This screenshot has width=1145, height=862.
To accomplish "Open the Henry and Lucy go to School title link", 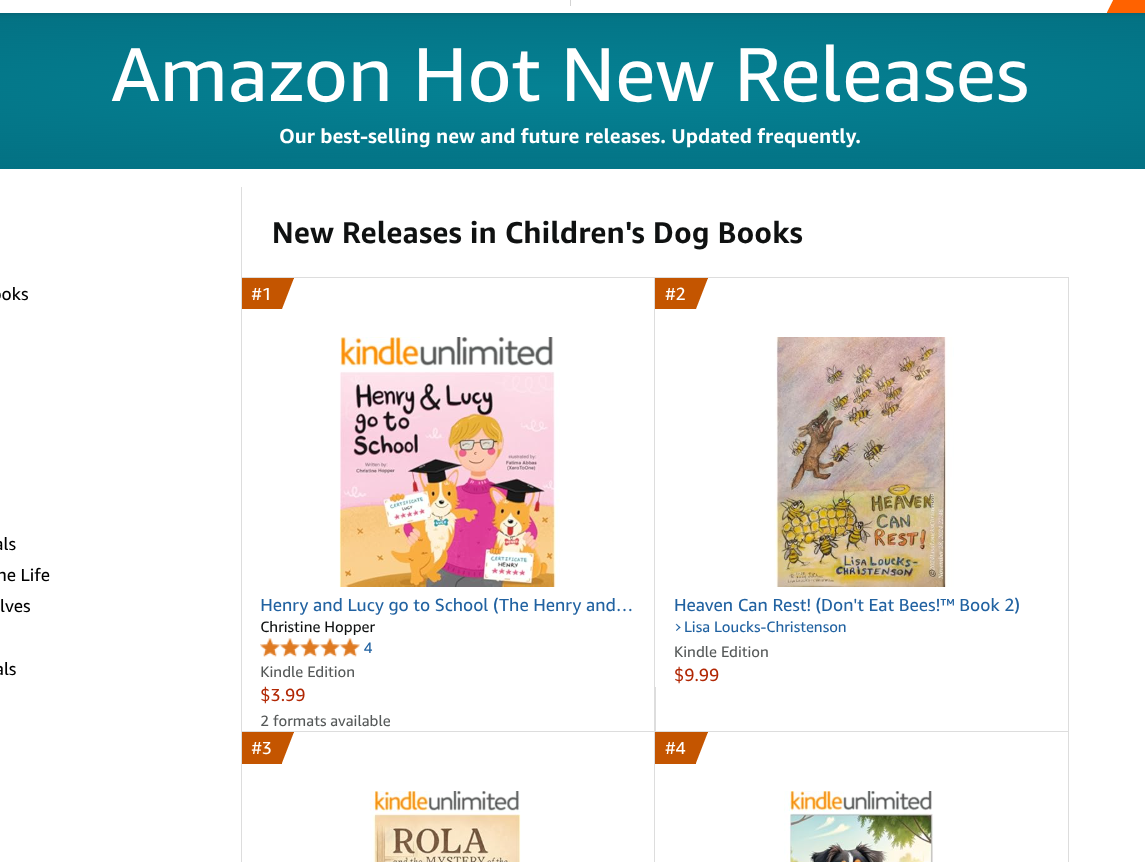I will pos(446,605).
